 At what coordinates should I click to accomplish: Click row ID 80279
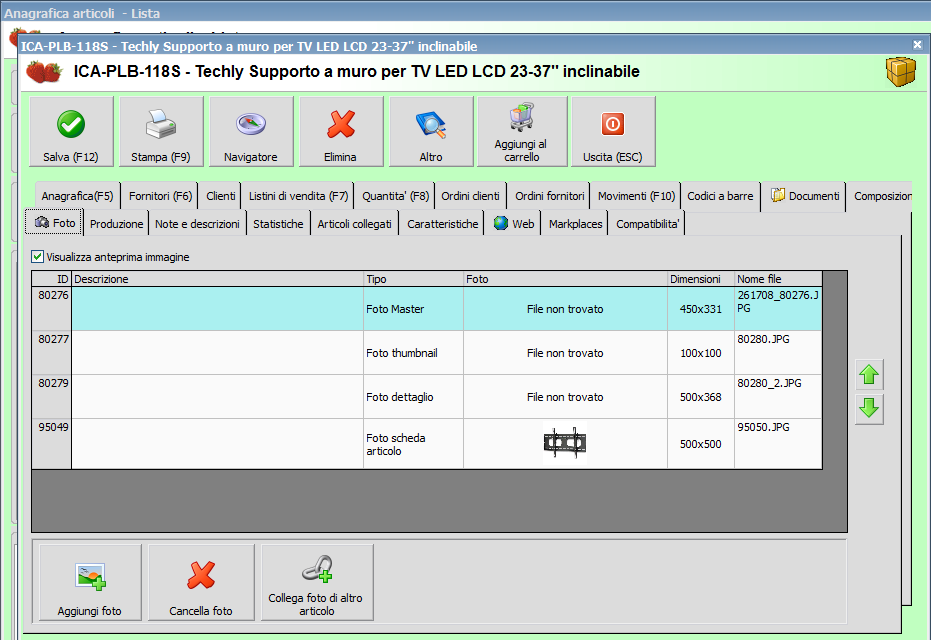(52, 397)
